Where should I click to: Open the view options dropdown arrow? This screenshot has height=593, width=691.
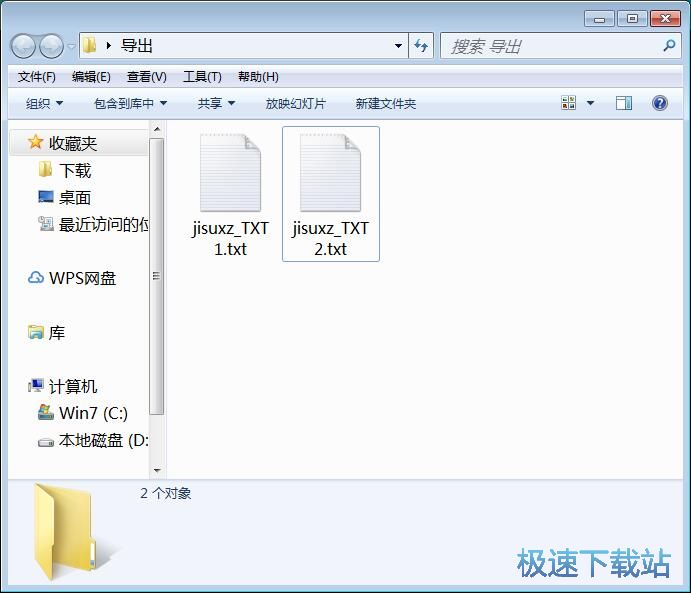click(591, 104)
